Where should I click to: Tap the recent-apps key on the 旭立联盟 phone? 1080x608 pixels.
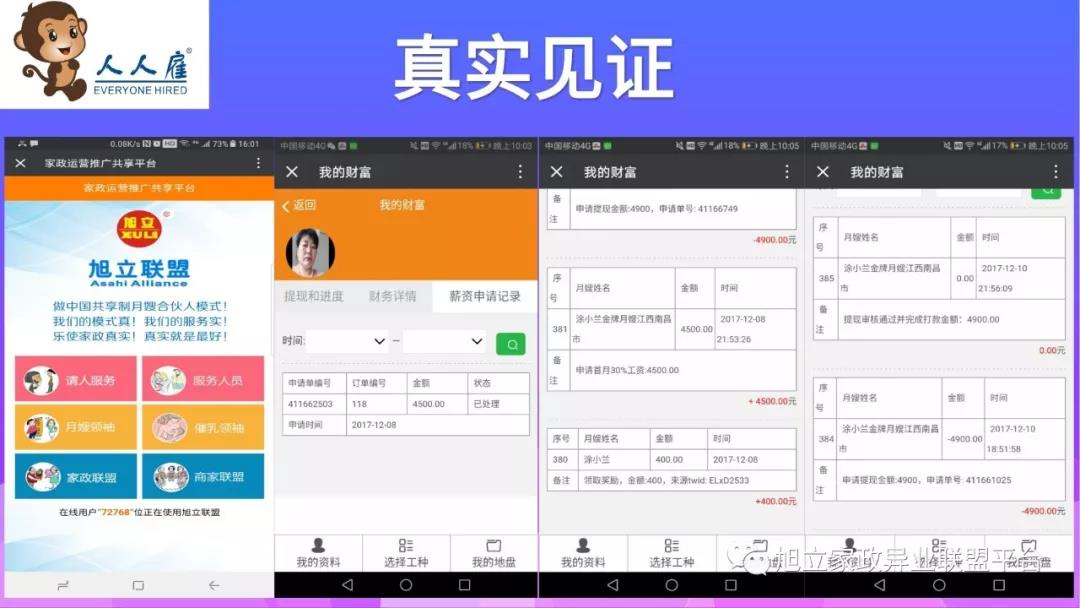pyautogui.click(x=63, y=585)
